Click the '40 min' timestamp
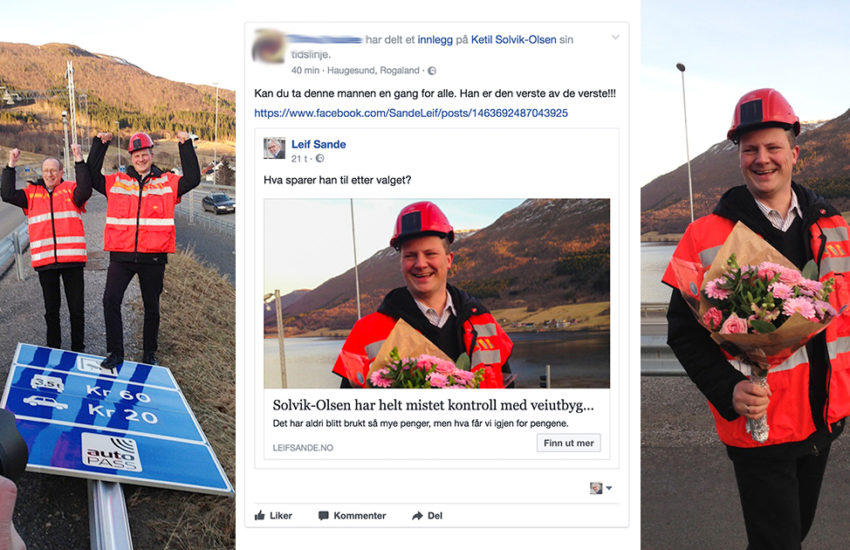 (305, 70)
